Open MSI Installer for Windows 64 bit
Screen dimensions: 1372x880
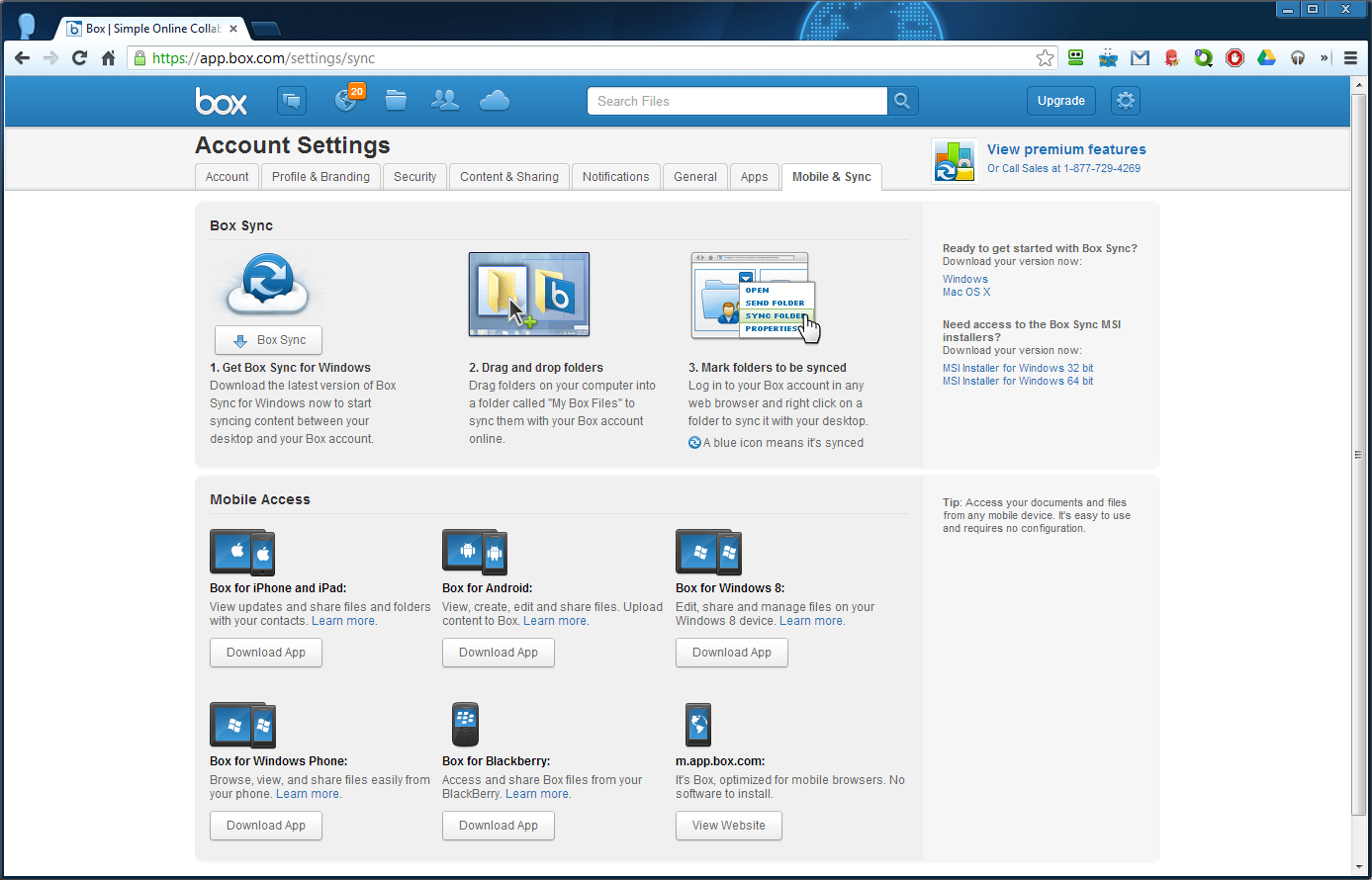pos(1018,381)
